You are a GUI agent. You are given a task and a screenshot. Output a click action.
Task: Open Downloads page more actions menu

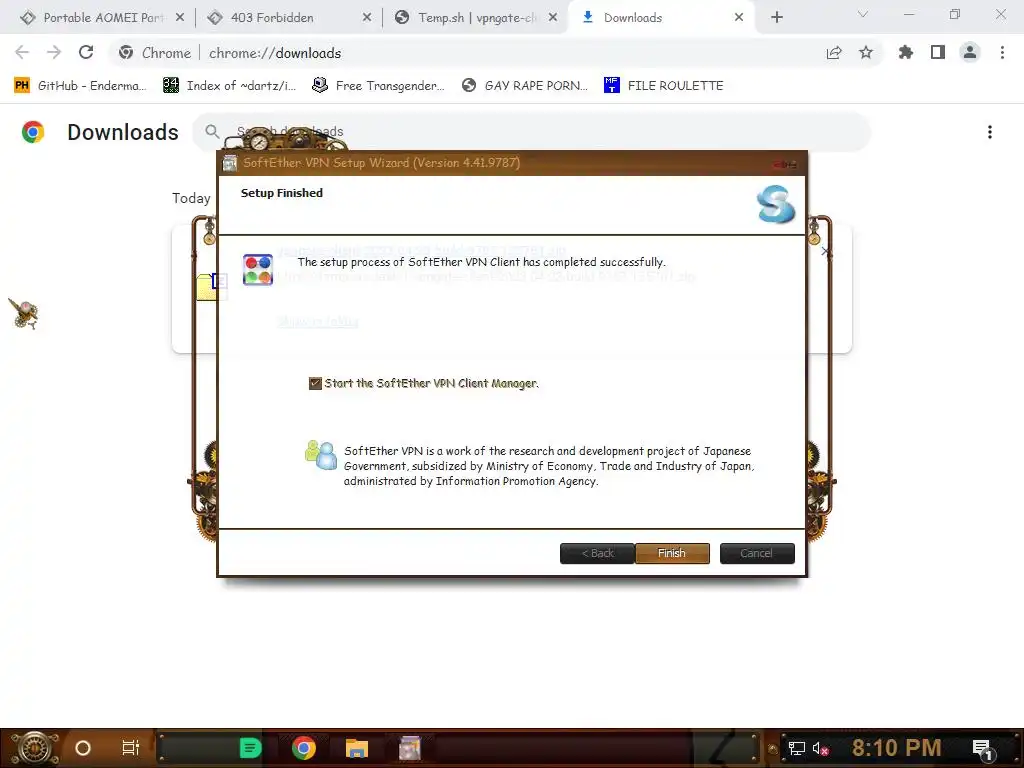pyautogui.click(x=990, y=133)
